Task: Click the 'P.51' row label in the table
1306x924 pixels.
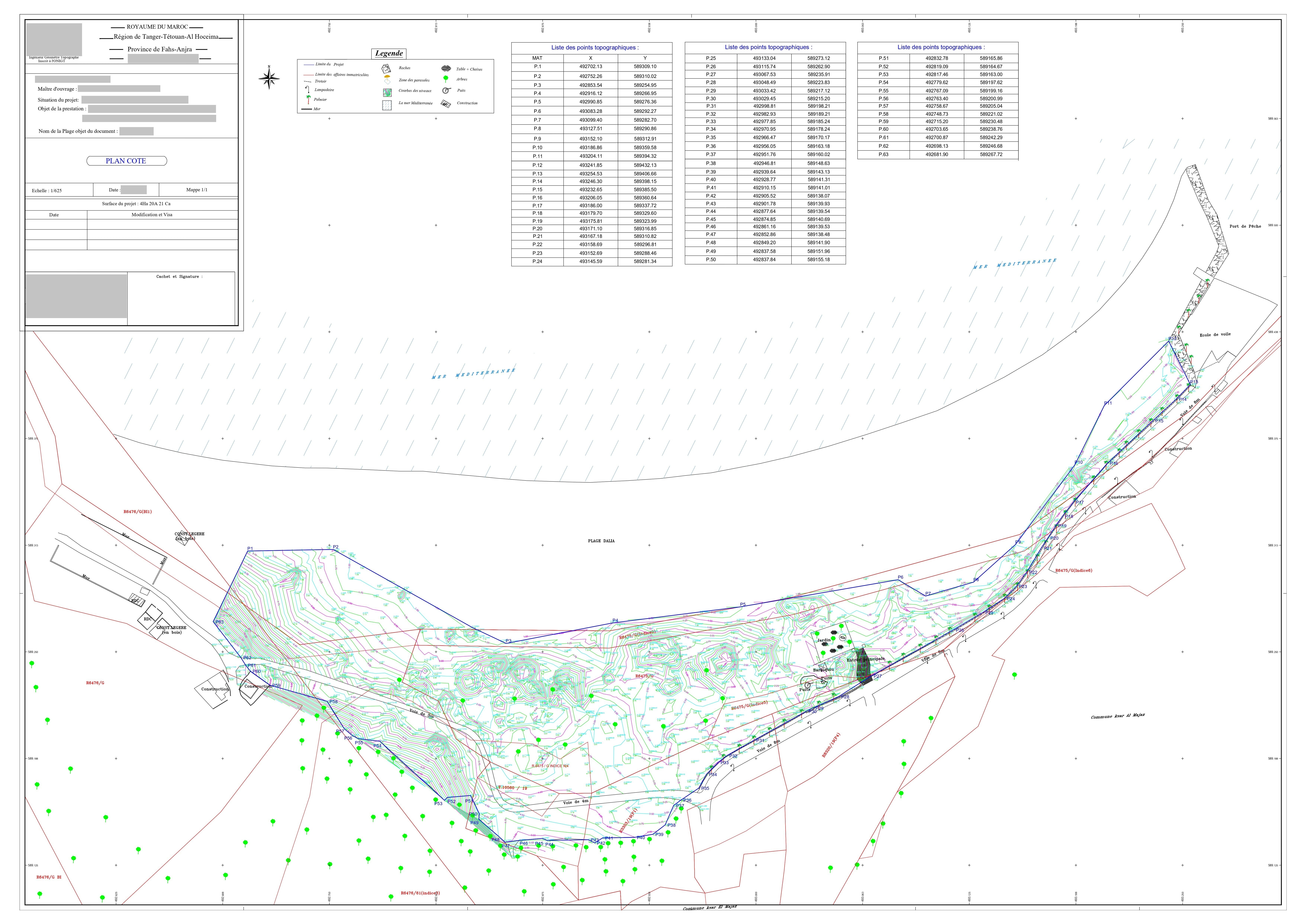Action: click(883, 59)
